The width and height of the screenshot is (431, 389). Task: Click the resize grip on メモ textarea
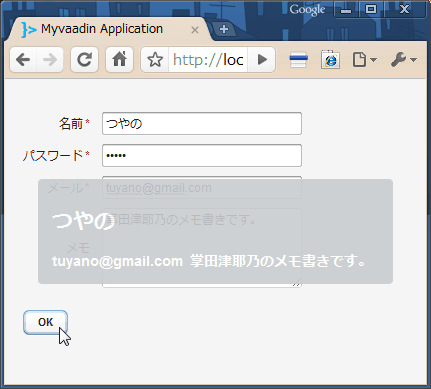[x=297, y=283]
